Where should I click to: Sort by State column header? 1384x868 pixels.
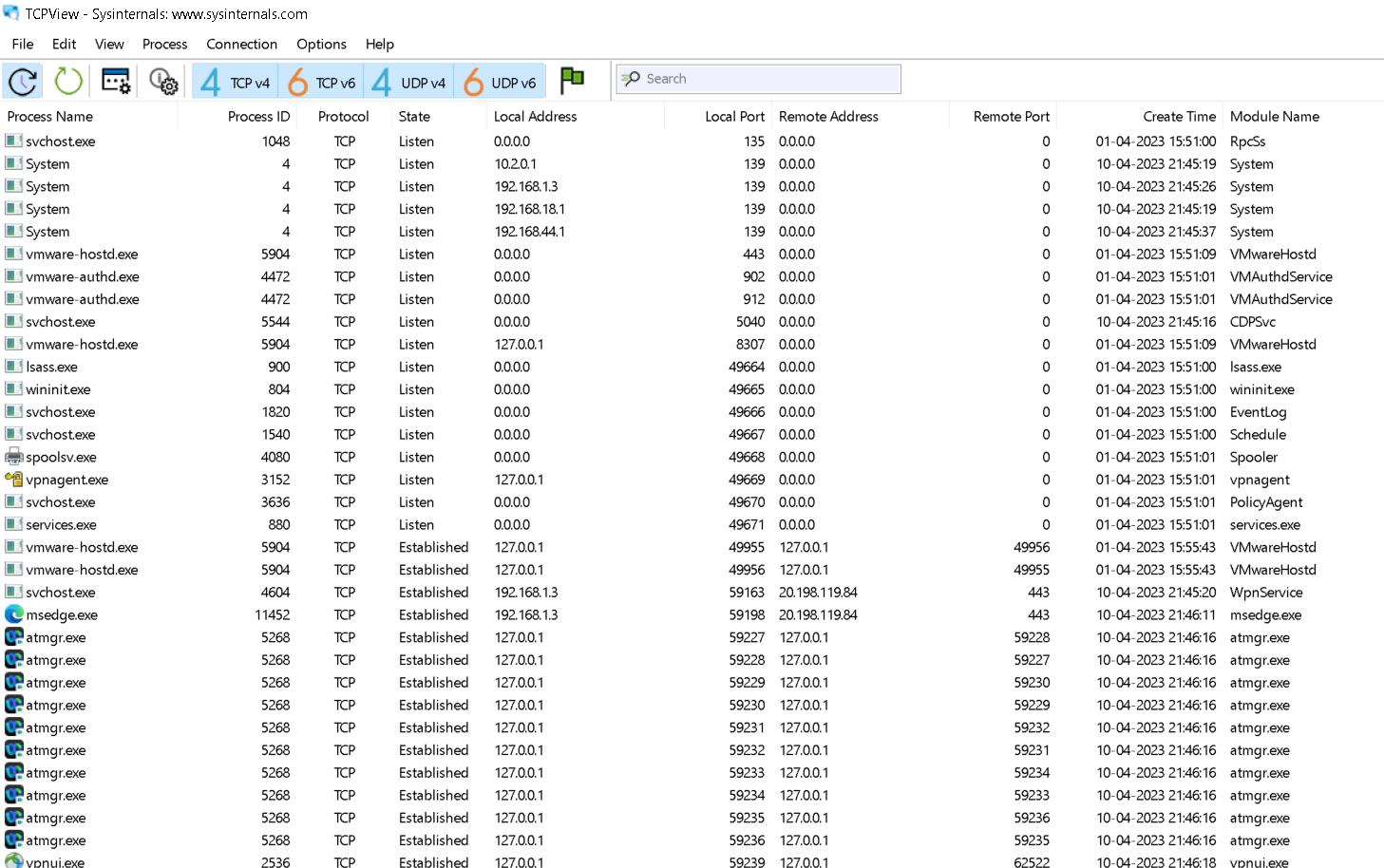pos(414,116)
